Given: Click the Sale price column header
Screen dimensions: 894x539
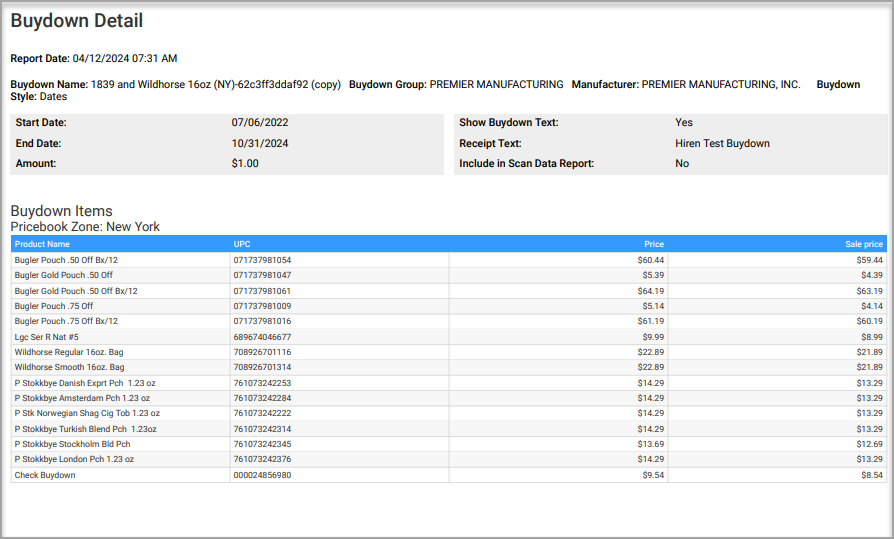Looking at the screenshot, I should pos(864,244).
